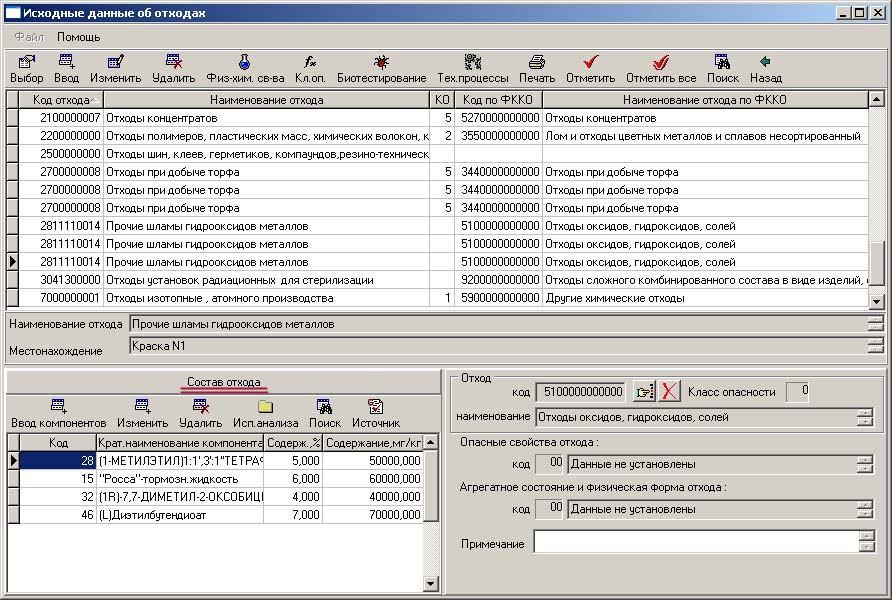
Task: Click the red X clear code button
Action: coord(670,391)
